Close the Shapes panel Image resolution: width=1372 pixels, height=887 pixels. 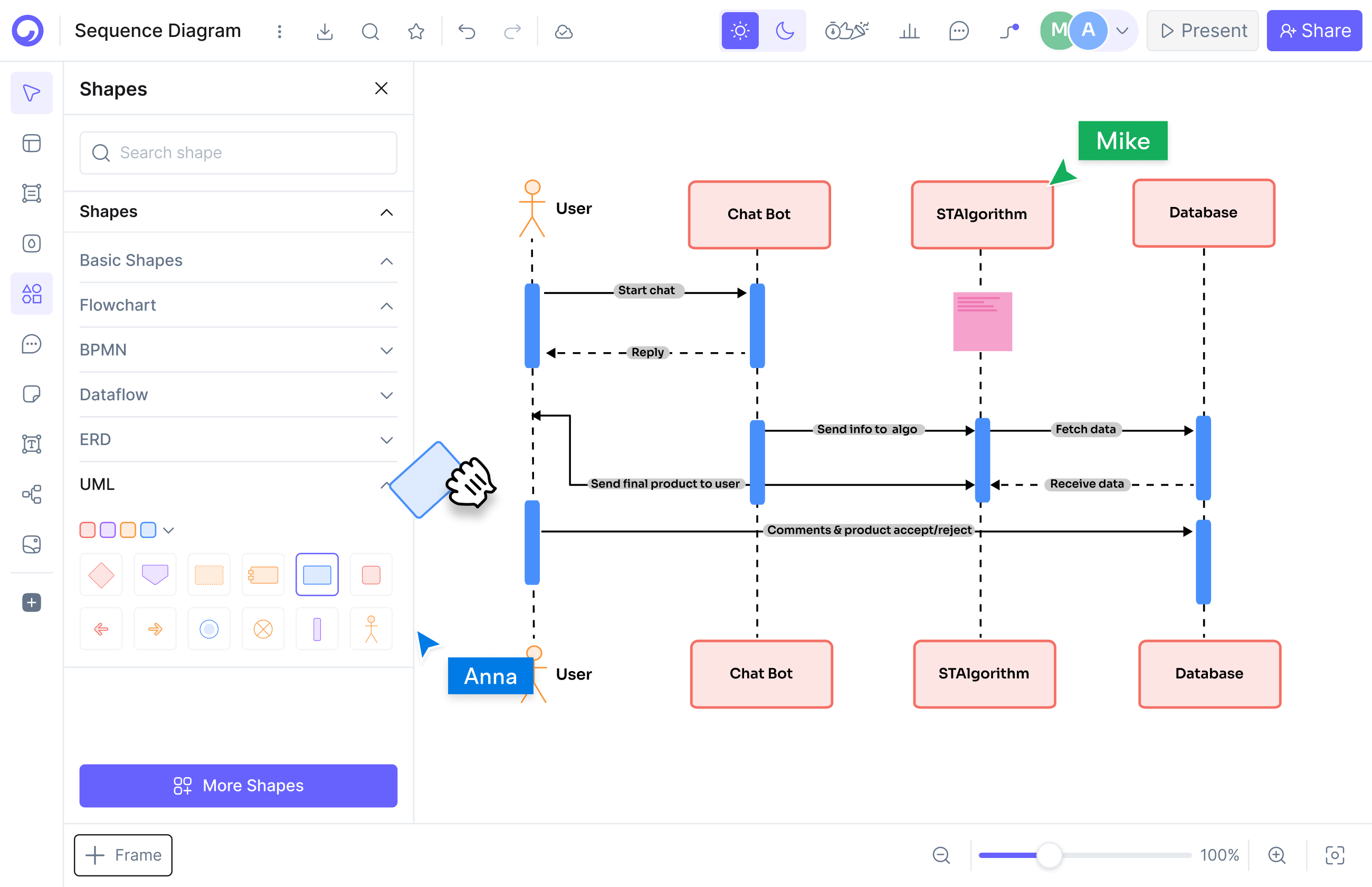[x=381, y=89]
